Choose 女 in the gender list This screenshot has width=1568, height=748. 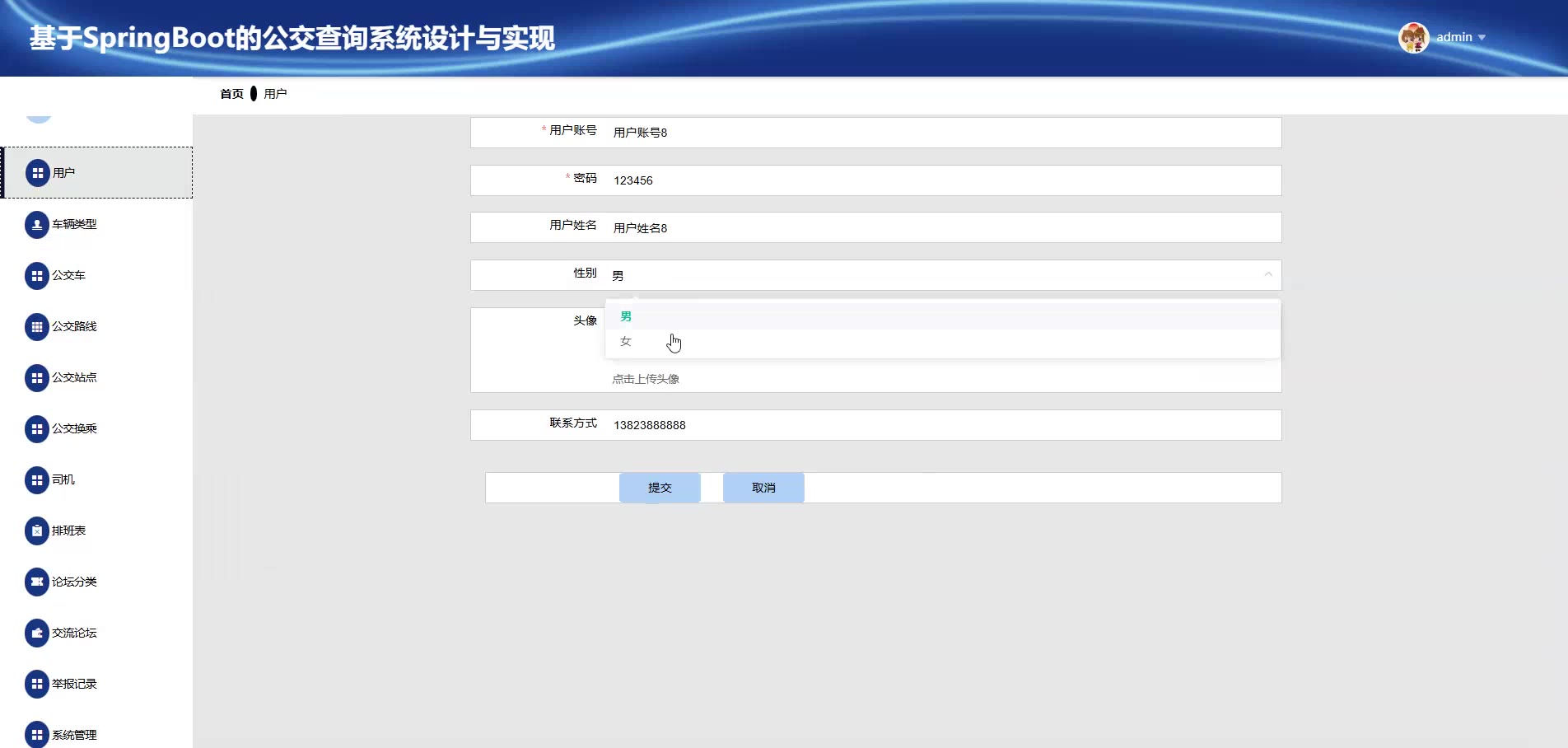pos(943,341)
